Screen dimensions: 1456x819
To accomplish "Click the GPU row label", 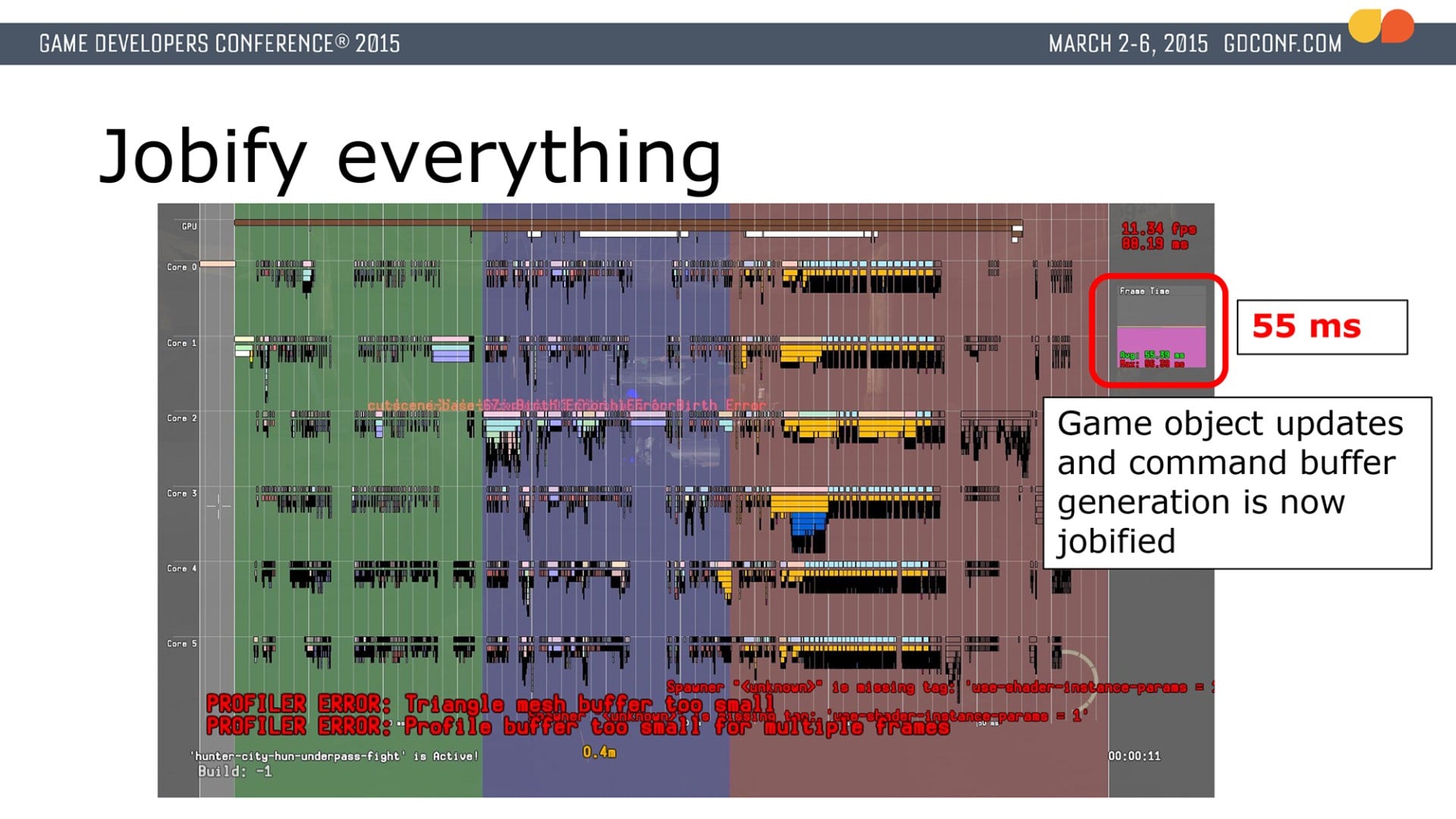I will (x=189, y=226).
